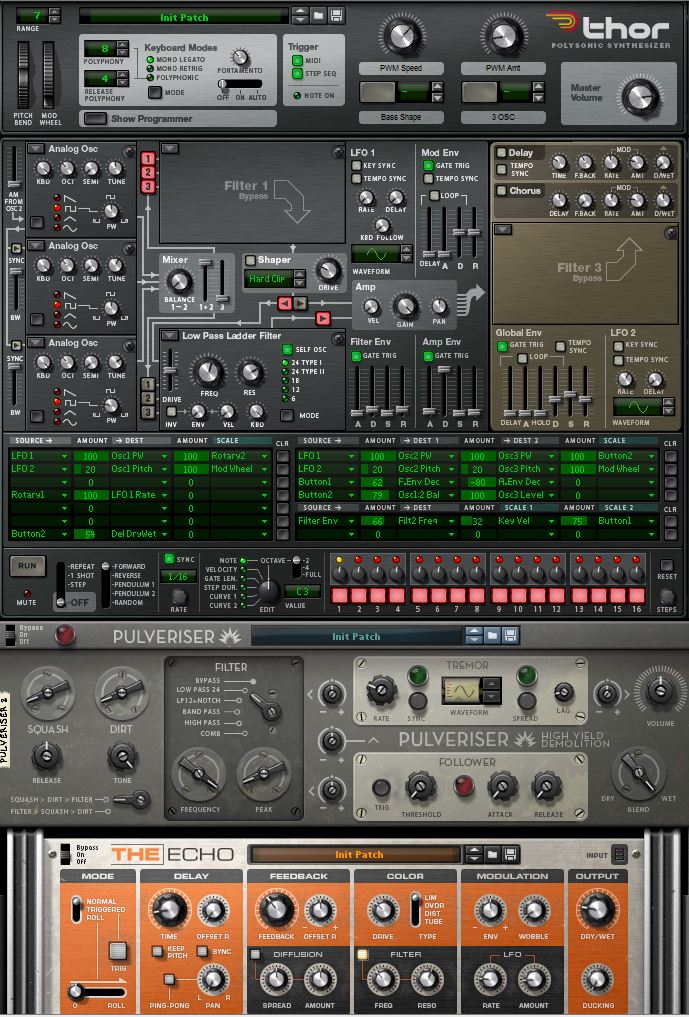Enable the Delay effect in Thor
The height and width of the screenshot is (1017, 689).
point(501,153)
